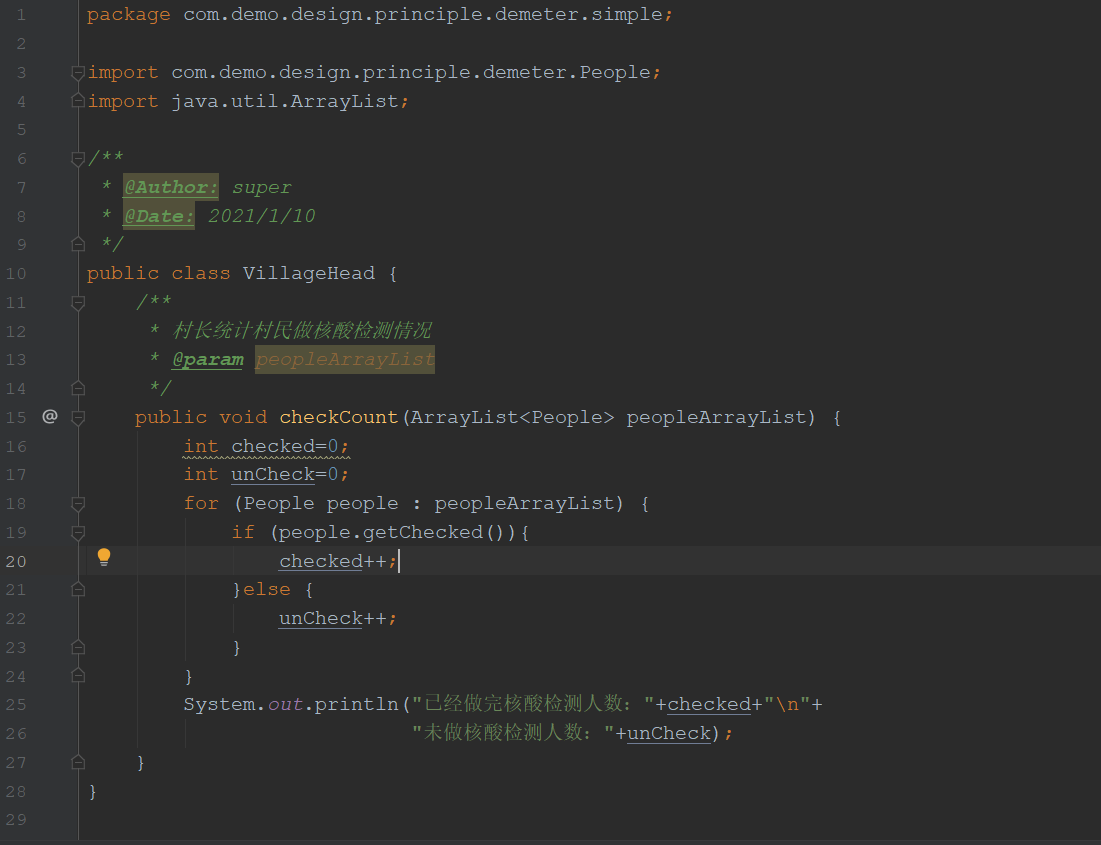Click the fold end marker on line 27
This screenshot has height=845, width=1101.
point(78,762)
